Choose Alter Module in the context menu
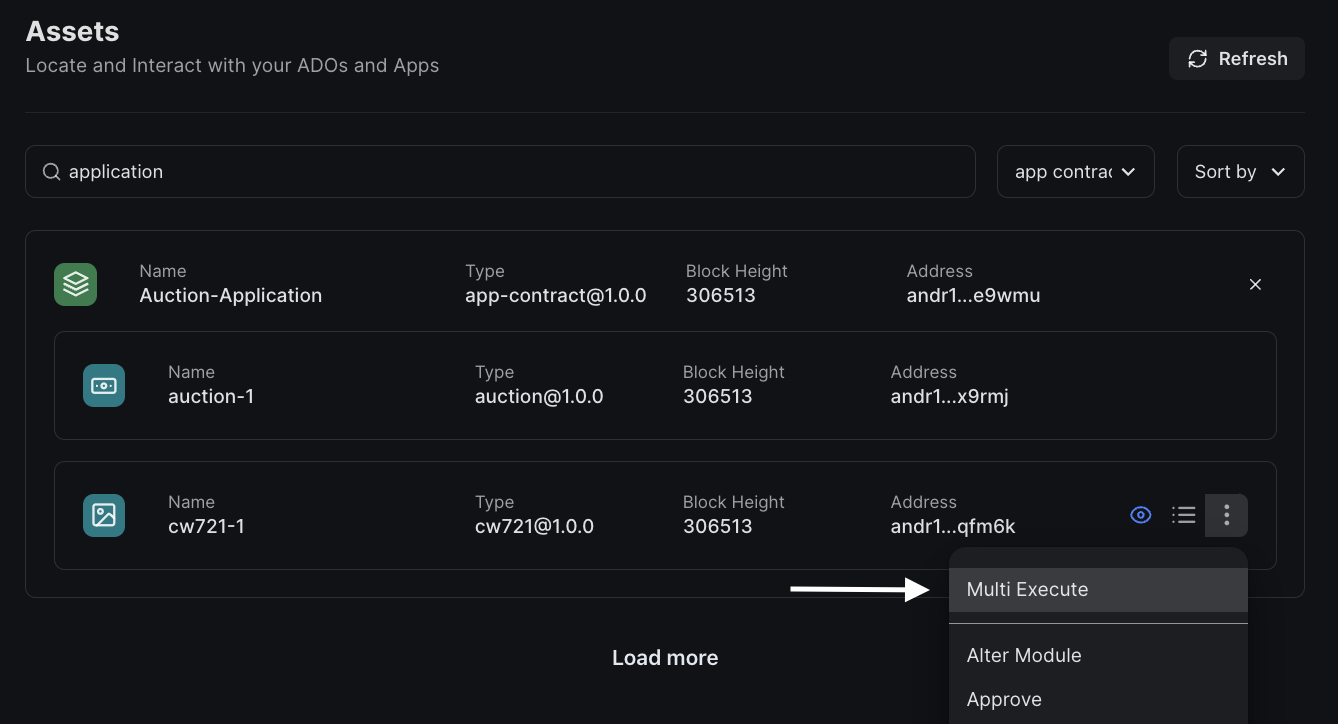The image size is (1338, 724). tap(1024, 656)
